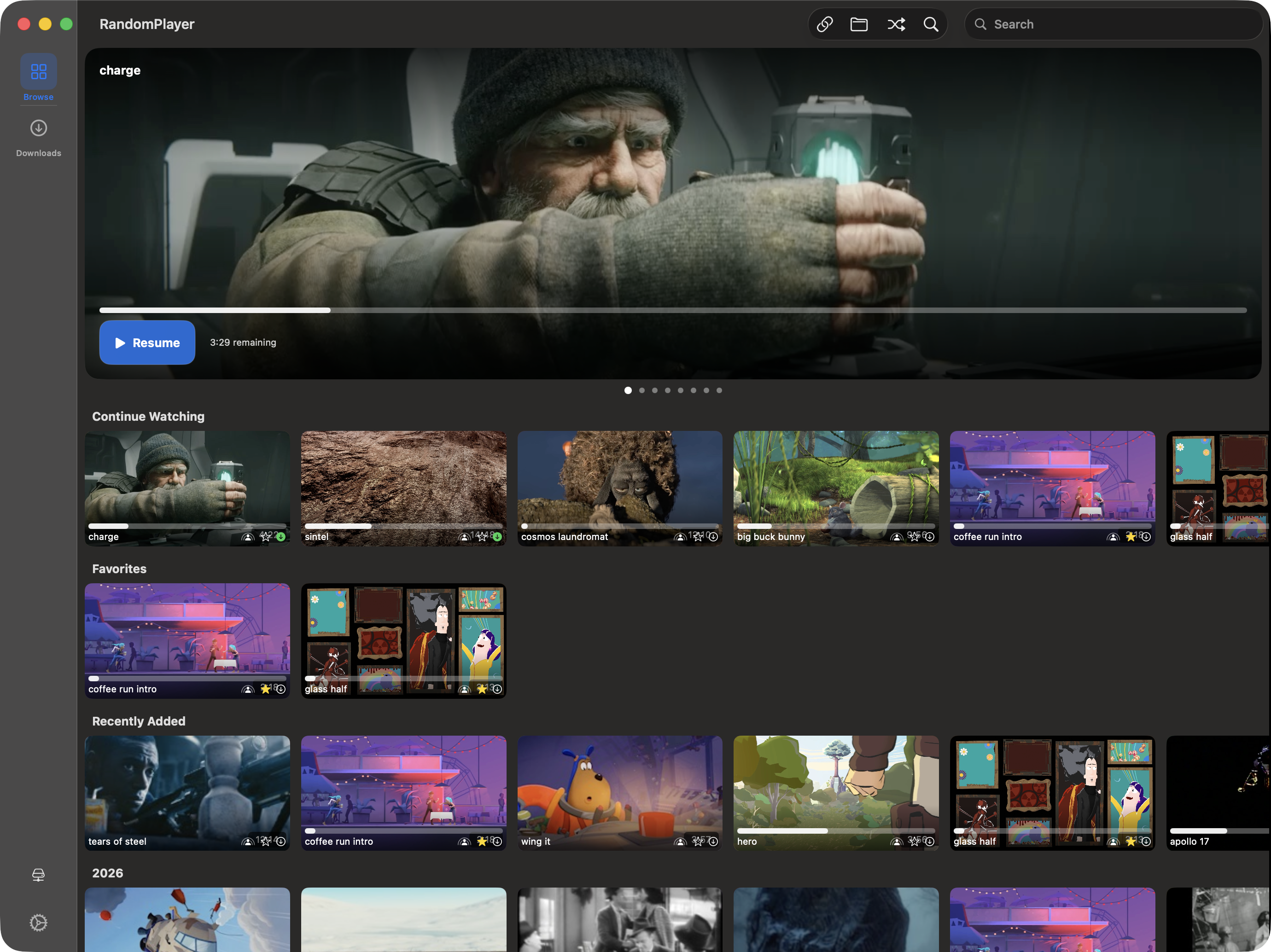The width and height of the screenshot is (1271, 952).
Task: Open the network server icon in the sidebar
Action: point(39,875)
